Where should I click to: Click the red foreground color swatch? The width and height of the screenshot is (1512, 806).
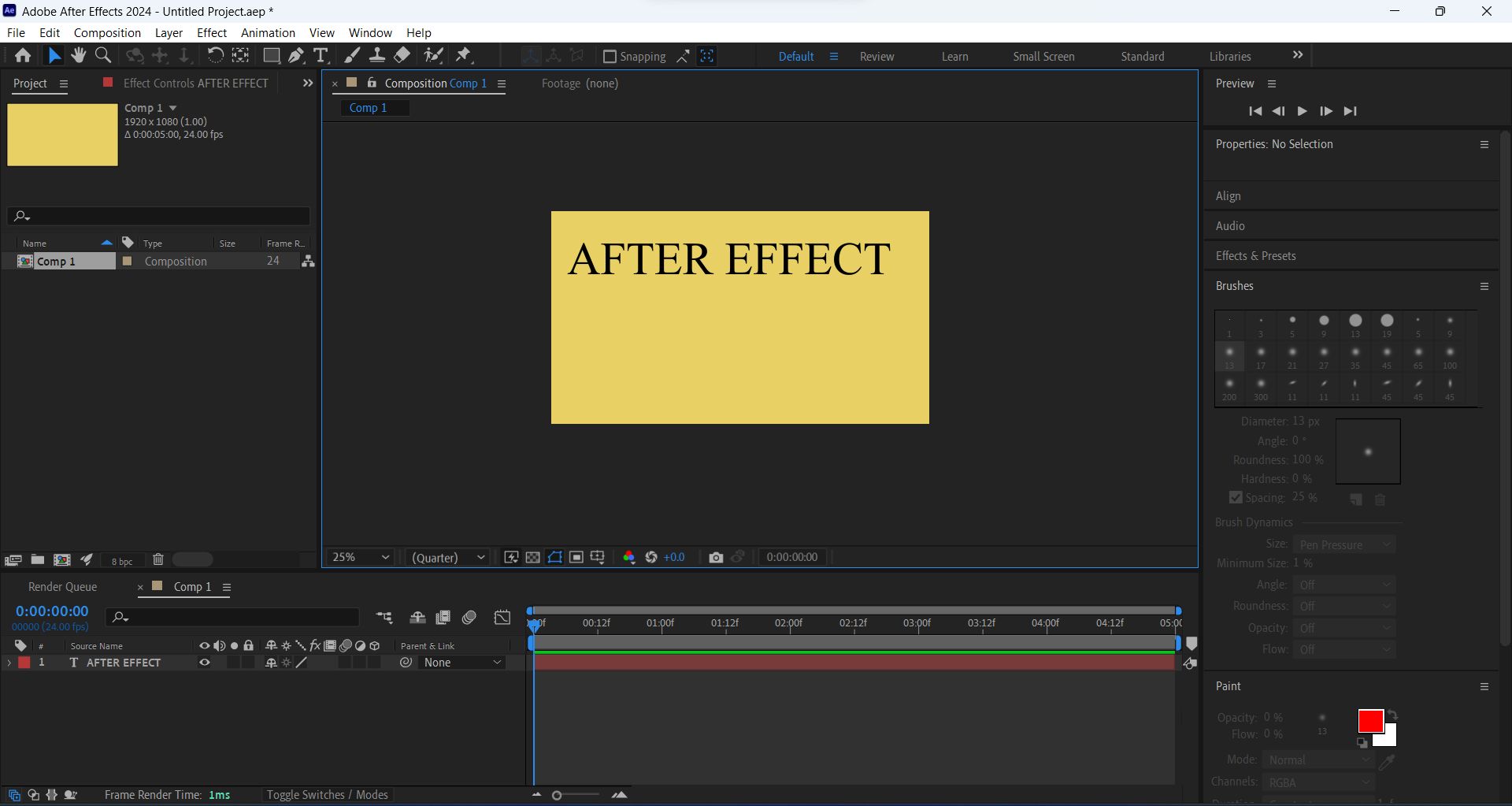[x=1370, y=721]
